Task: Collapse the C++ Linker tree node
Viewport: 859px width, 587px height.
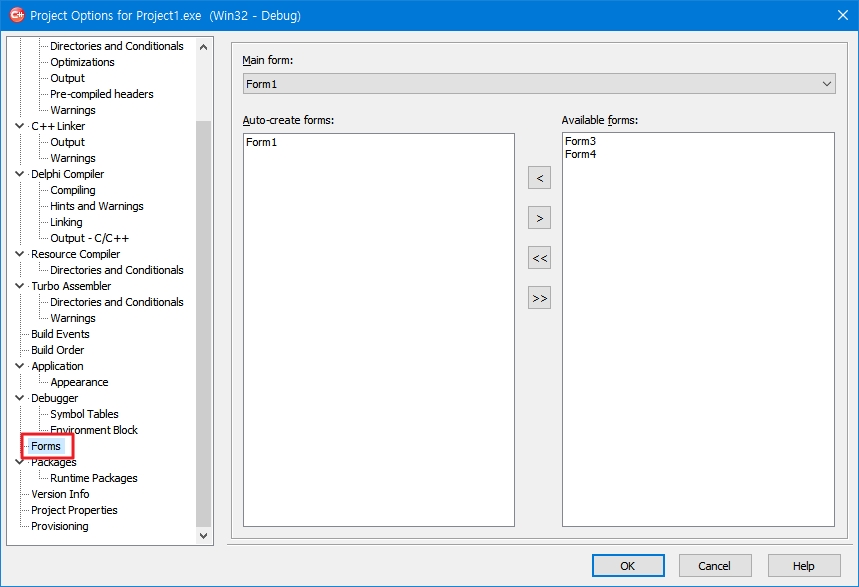Action: [x=20, y=126]
